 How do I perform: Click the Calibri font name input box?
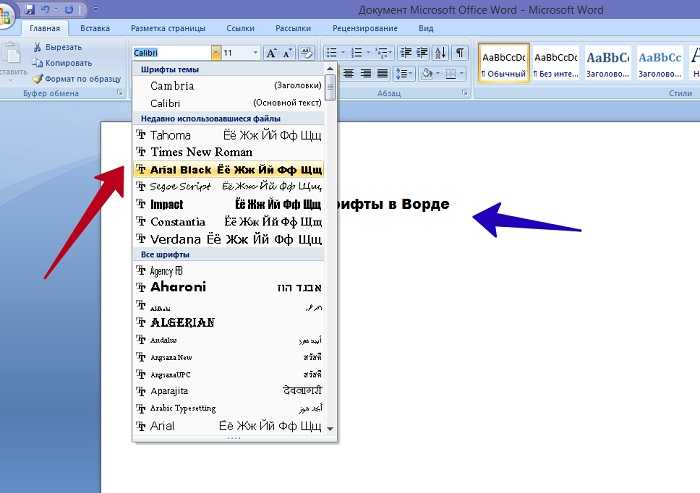[x=171, y=53]
